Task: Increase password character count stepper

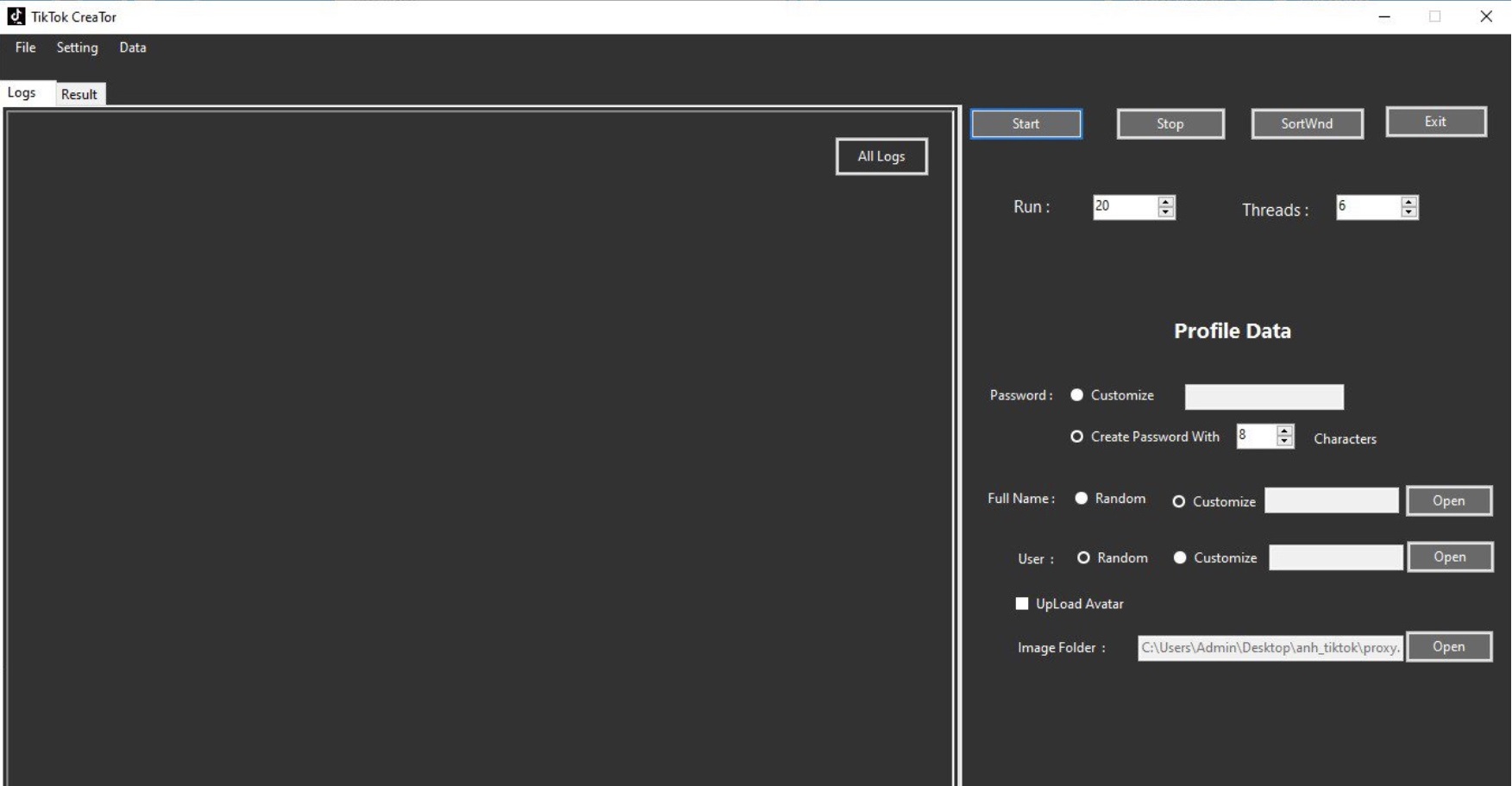Action: [1284, 431]
